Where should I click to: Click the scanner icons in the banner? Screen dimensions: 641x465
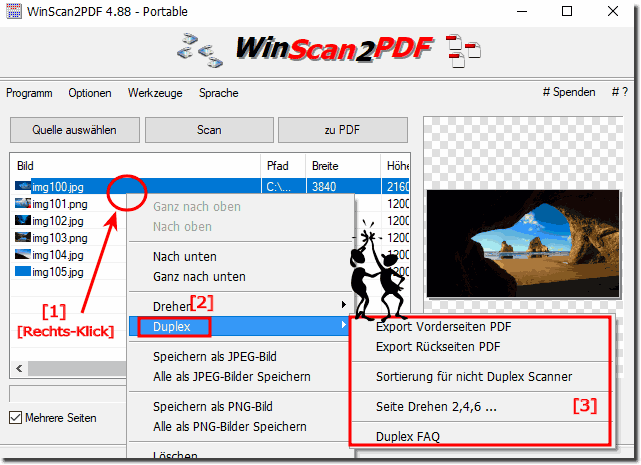point(200,51)
